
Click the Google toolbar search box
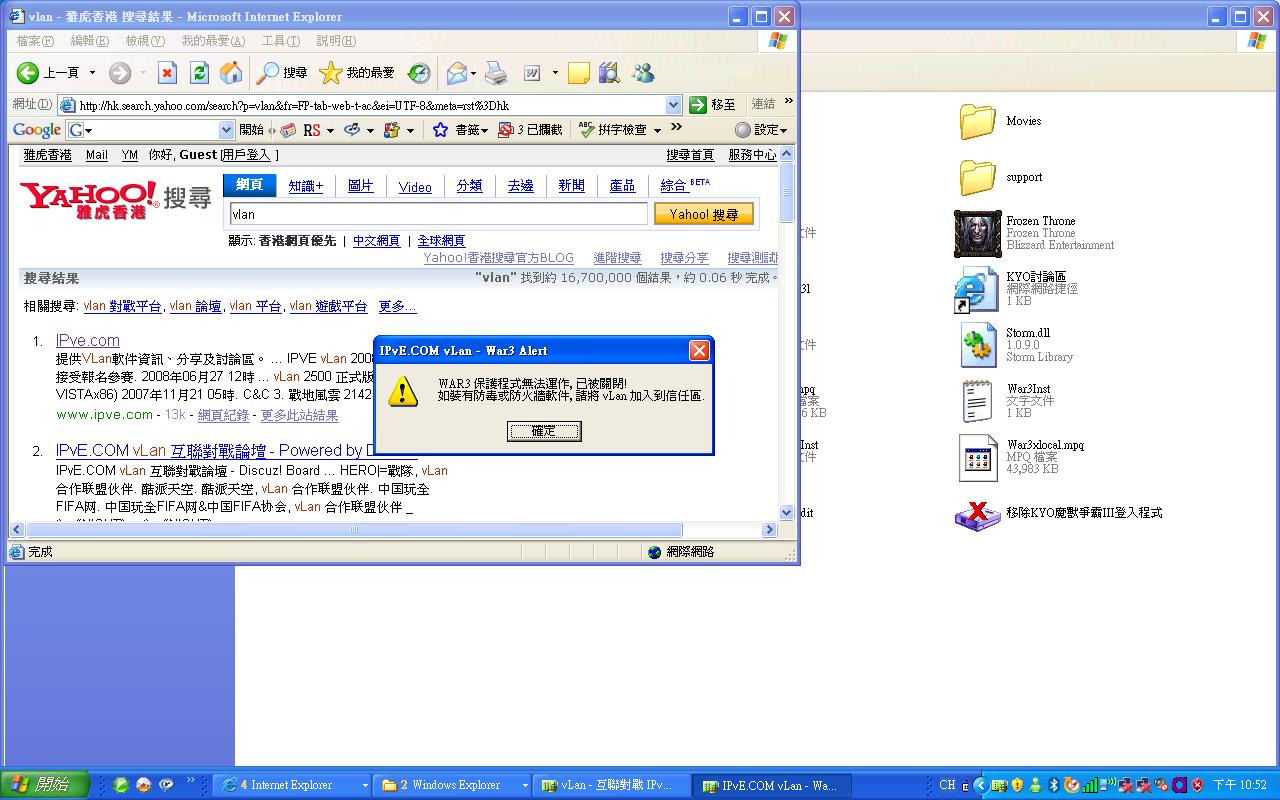pyautogui.click(x=150, y=130)
